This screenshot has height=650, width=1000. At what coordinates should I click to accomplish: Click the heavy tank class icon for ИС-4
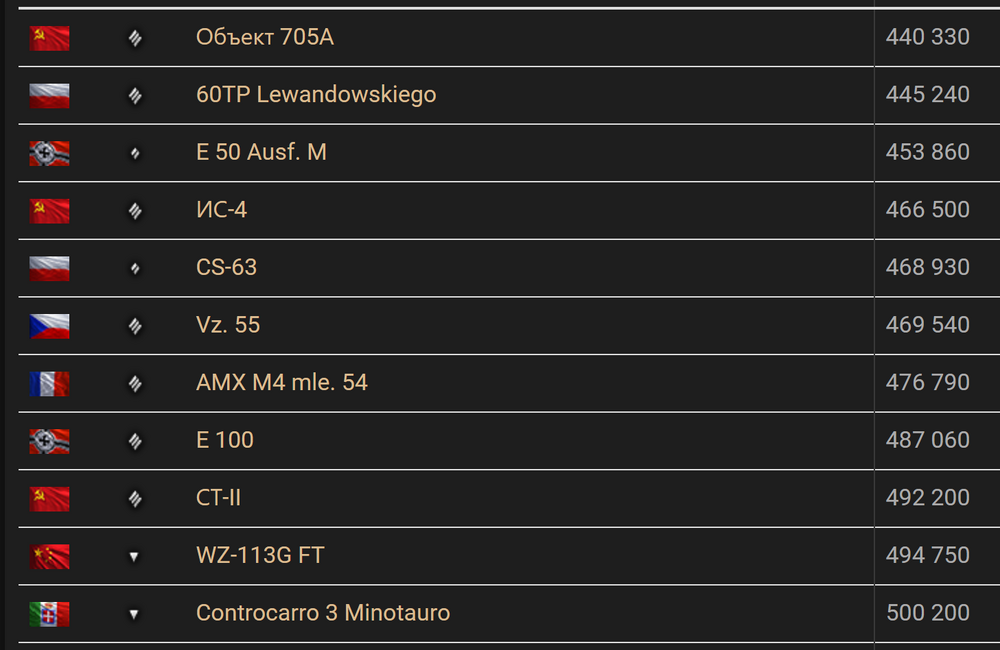click(x=135, y=211)
